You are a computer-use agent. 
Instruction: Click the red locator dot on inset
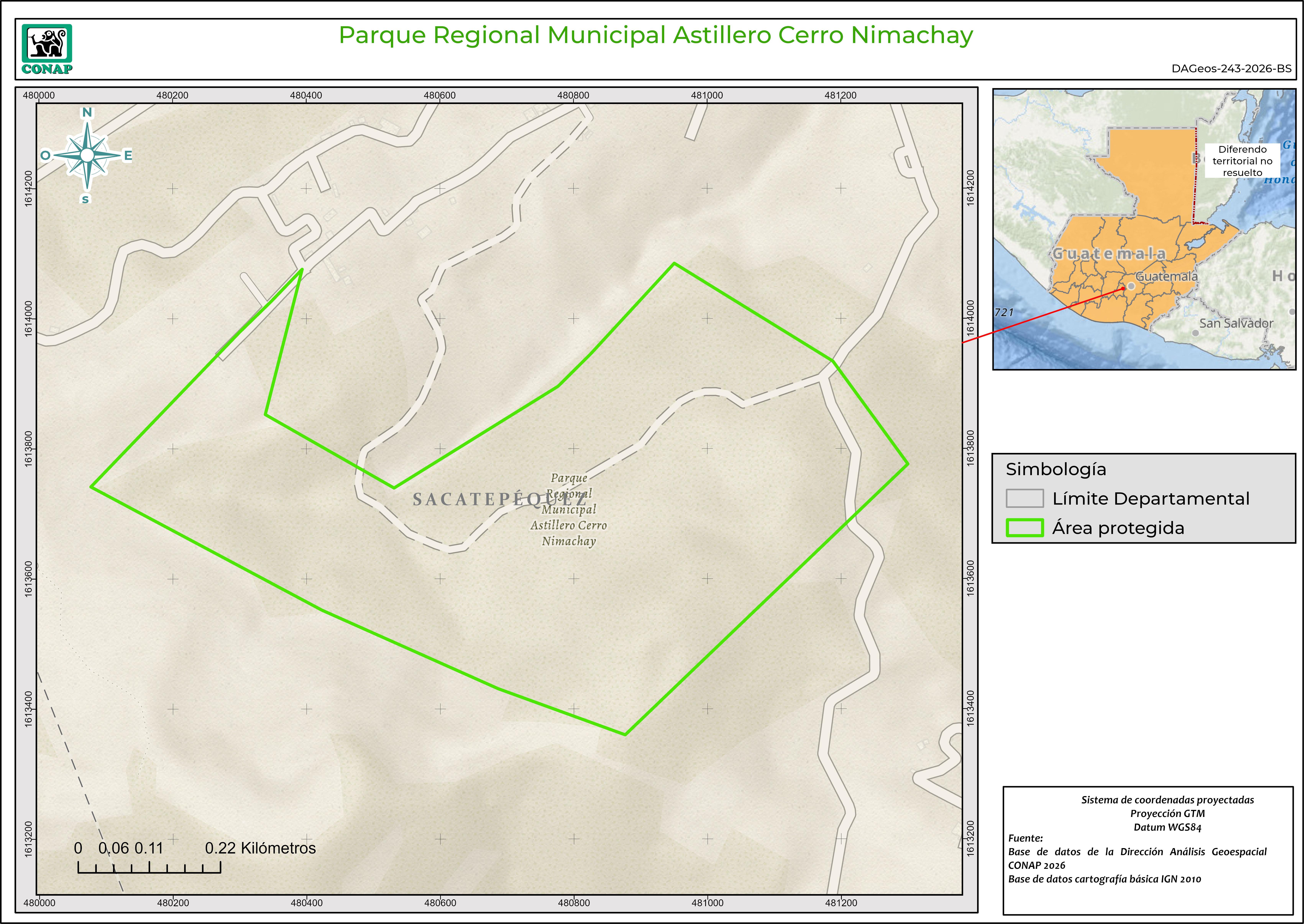(1123, 289)
